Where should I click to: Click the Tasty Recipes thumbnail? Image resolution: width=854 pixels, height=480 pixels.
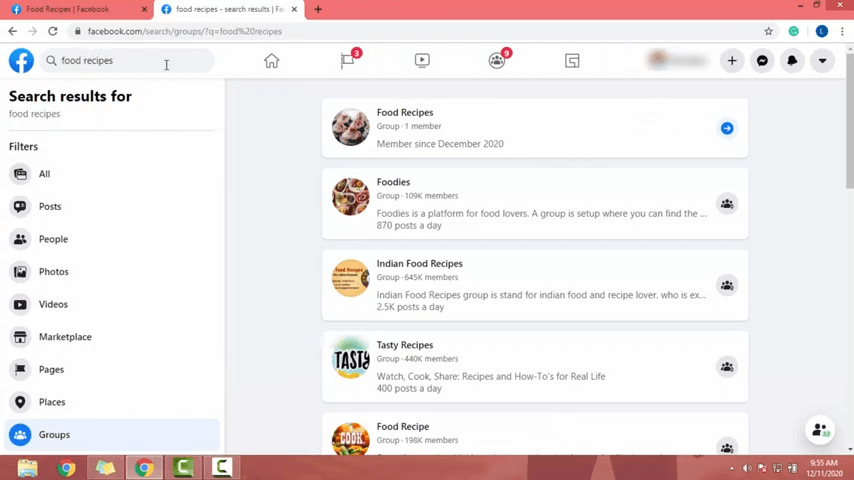click(351, 359)
